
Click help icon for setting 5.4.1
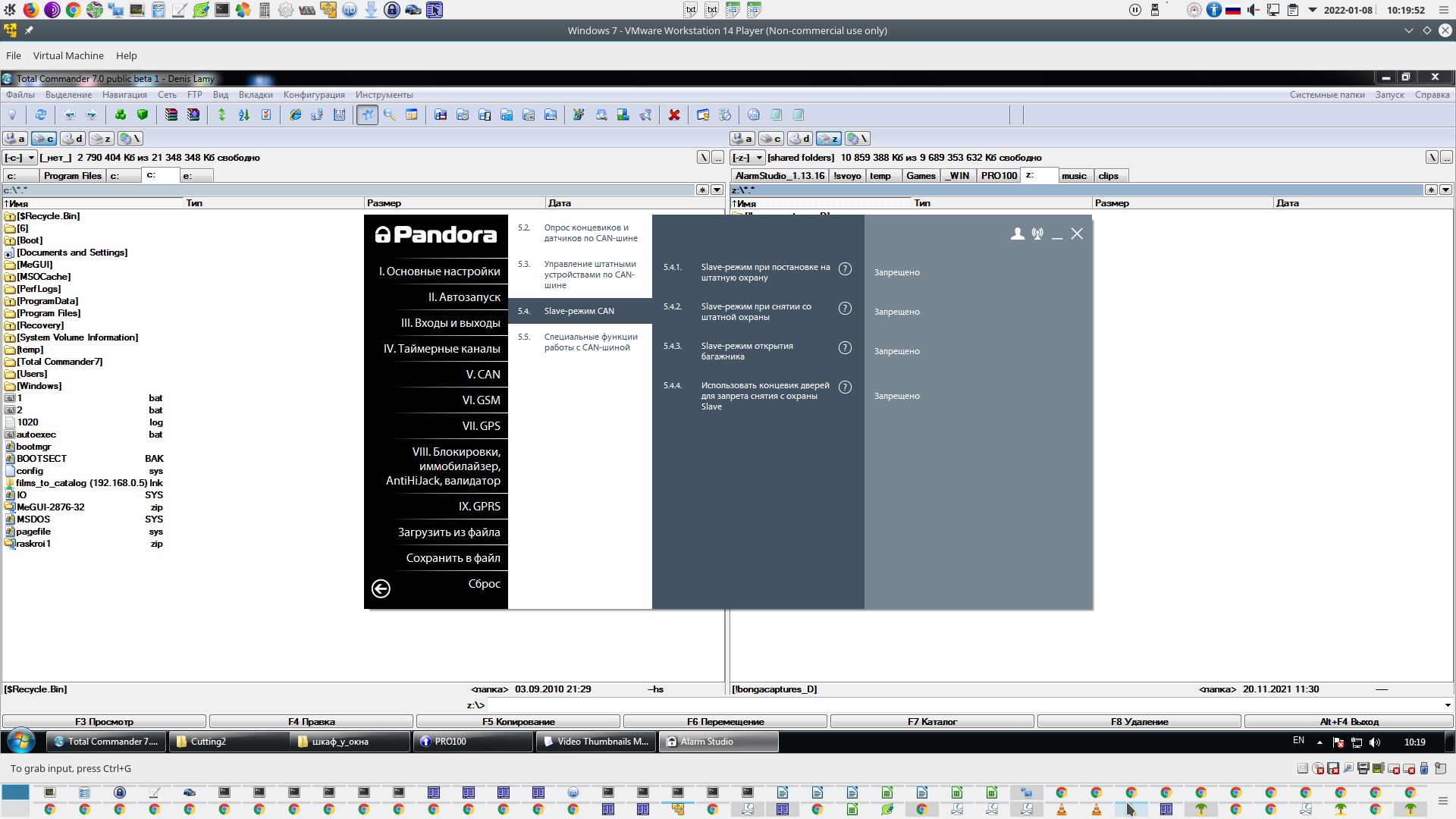[x=845, y=269]
